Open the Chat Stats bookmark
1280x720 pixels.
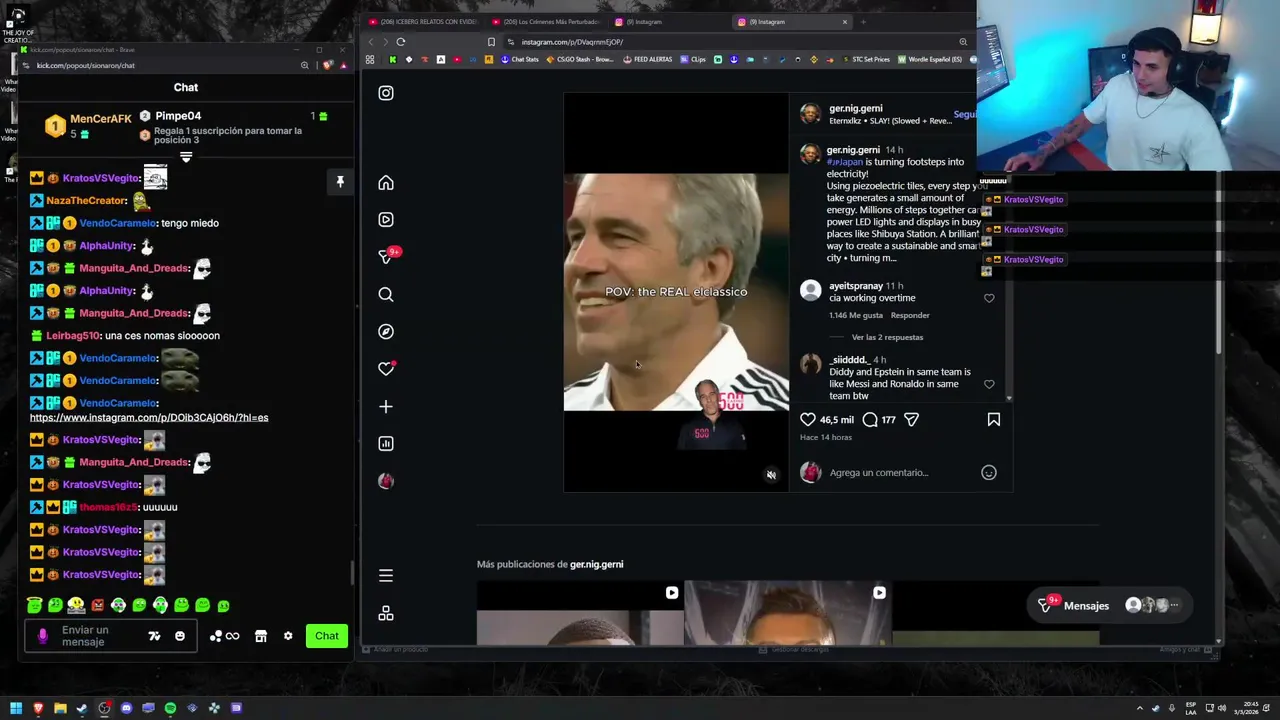click(x=520, y=60)
